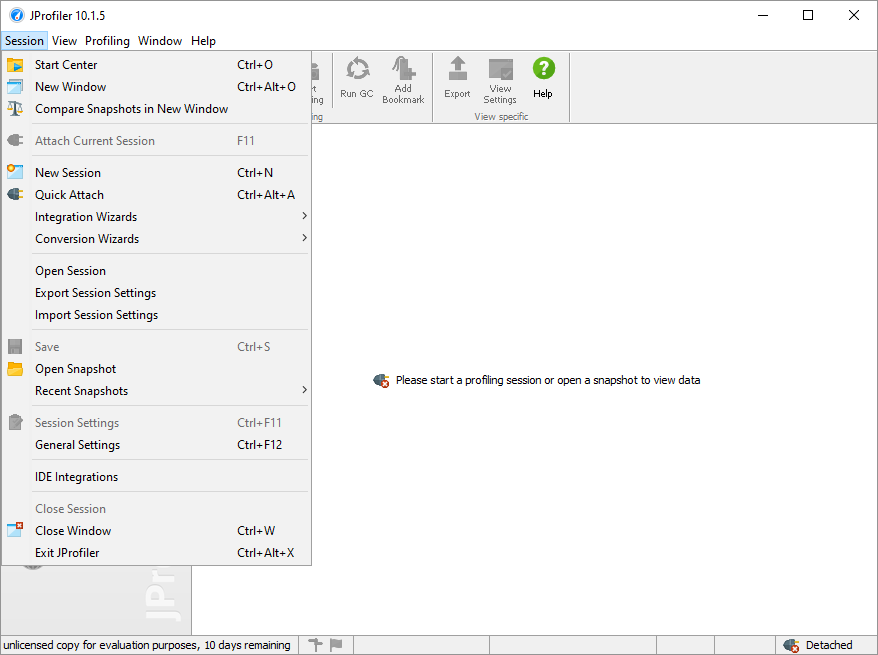Viewport: 878px width, 655px height.
Task: Click the grayed Close Session entry
Action: (156, 508)
